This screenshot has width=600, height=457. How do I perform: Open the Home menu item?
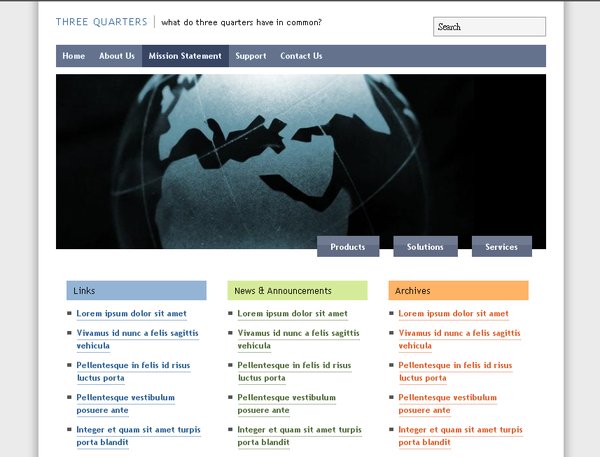(73, 56)
